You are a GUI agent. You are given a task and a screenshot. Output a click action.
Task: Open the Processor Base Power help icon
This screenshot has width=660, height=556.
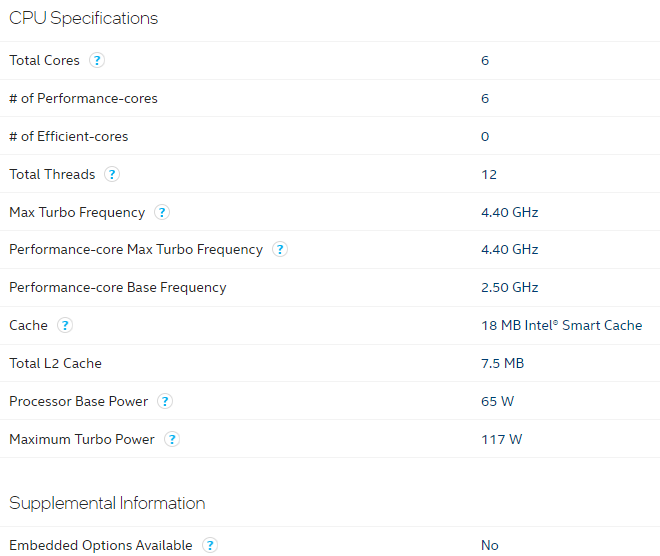(165, 401)
